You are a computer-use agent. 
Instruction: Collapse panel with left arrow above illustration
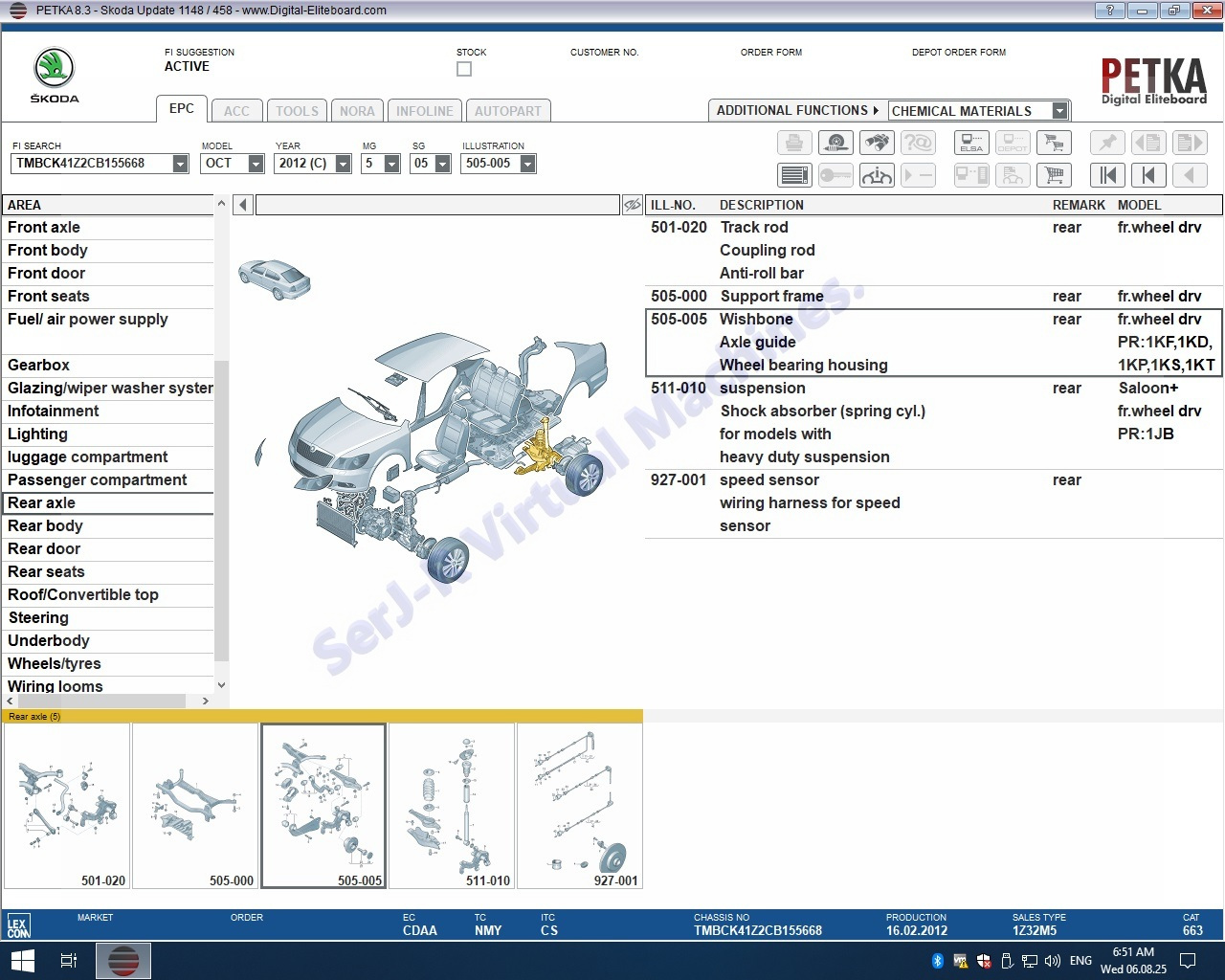pyautogui.click(x=243, y=205)
